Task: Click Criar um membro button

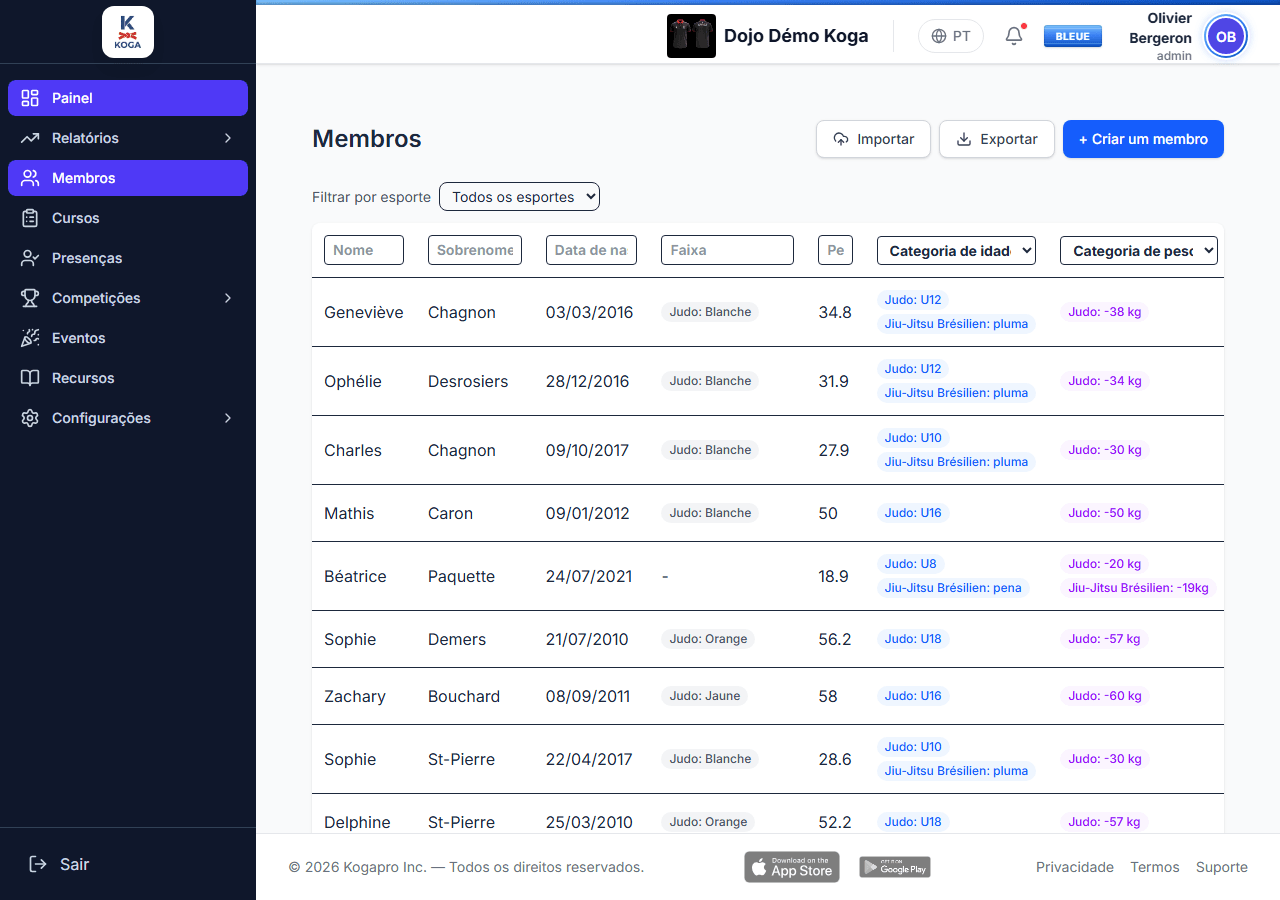Action: [1143, 139]
